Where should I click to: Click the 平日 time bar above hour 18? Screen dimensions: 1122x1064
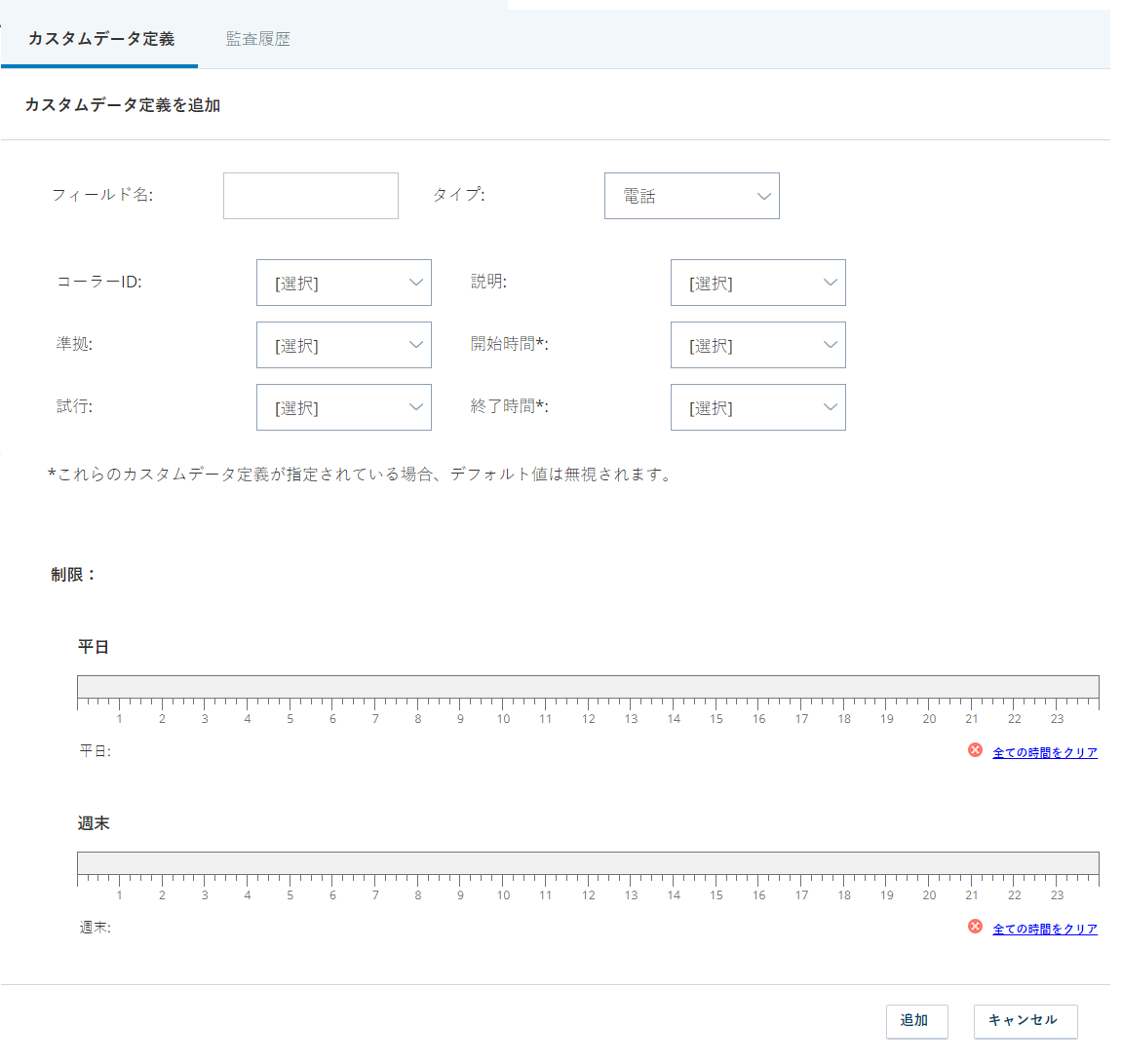point(843,687)
